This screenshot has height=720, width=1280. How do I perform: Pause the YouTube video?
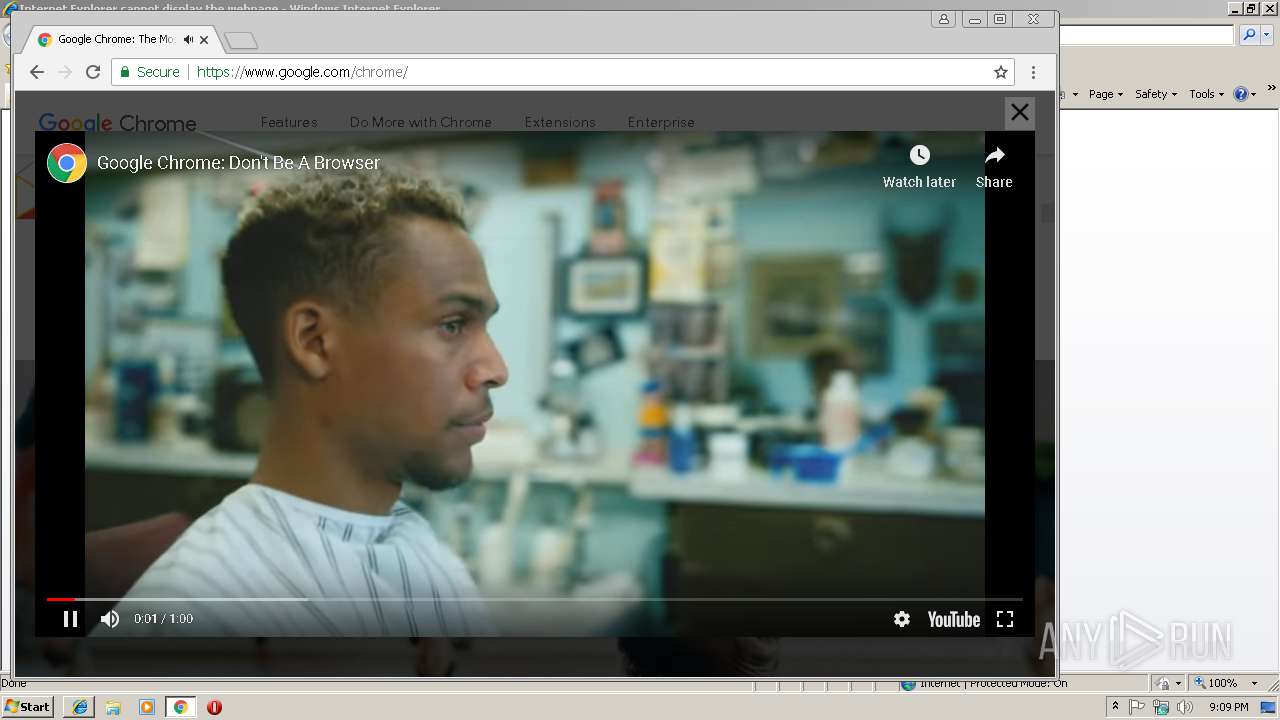pyautogui.click(x=70, y=619)
